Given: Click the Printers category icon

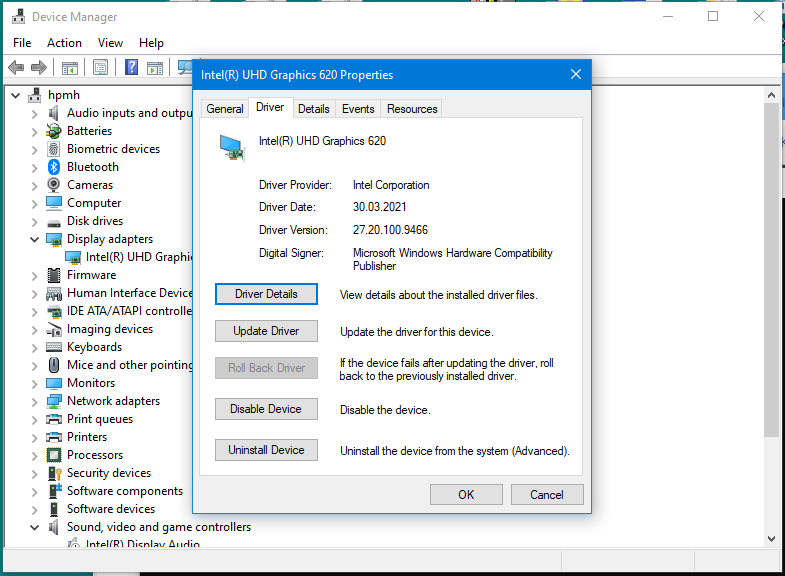Looking at the screenshot, I should tap(55, 437).
